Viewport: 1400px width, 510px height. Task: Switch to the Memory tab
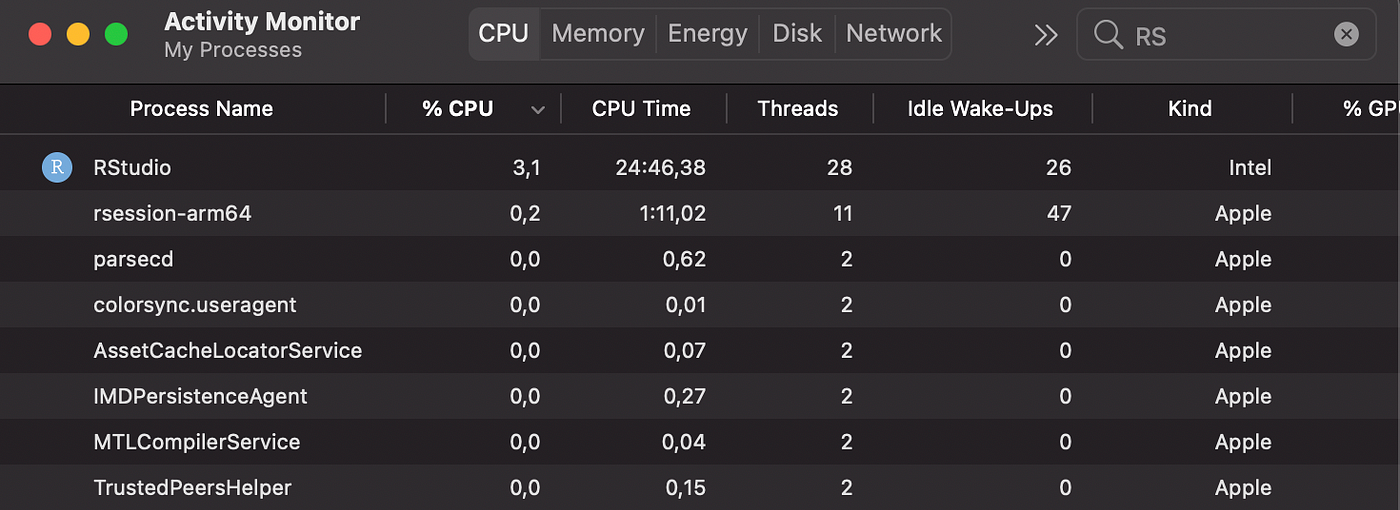pos(598,34)
